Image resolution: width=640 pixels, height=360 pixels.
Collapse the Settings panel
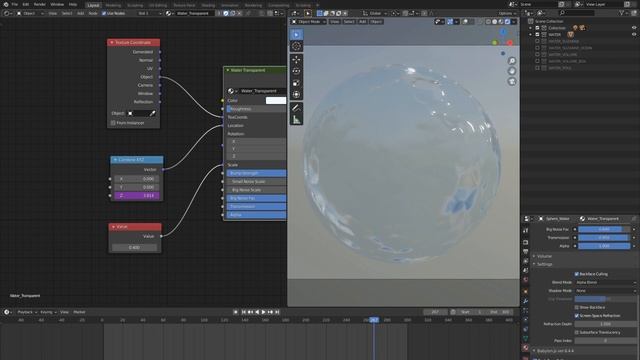pyautogui.click(x=544, y=264)
